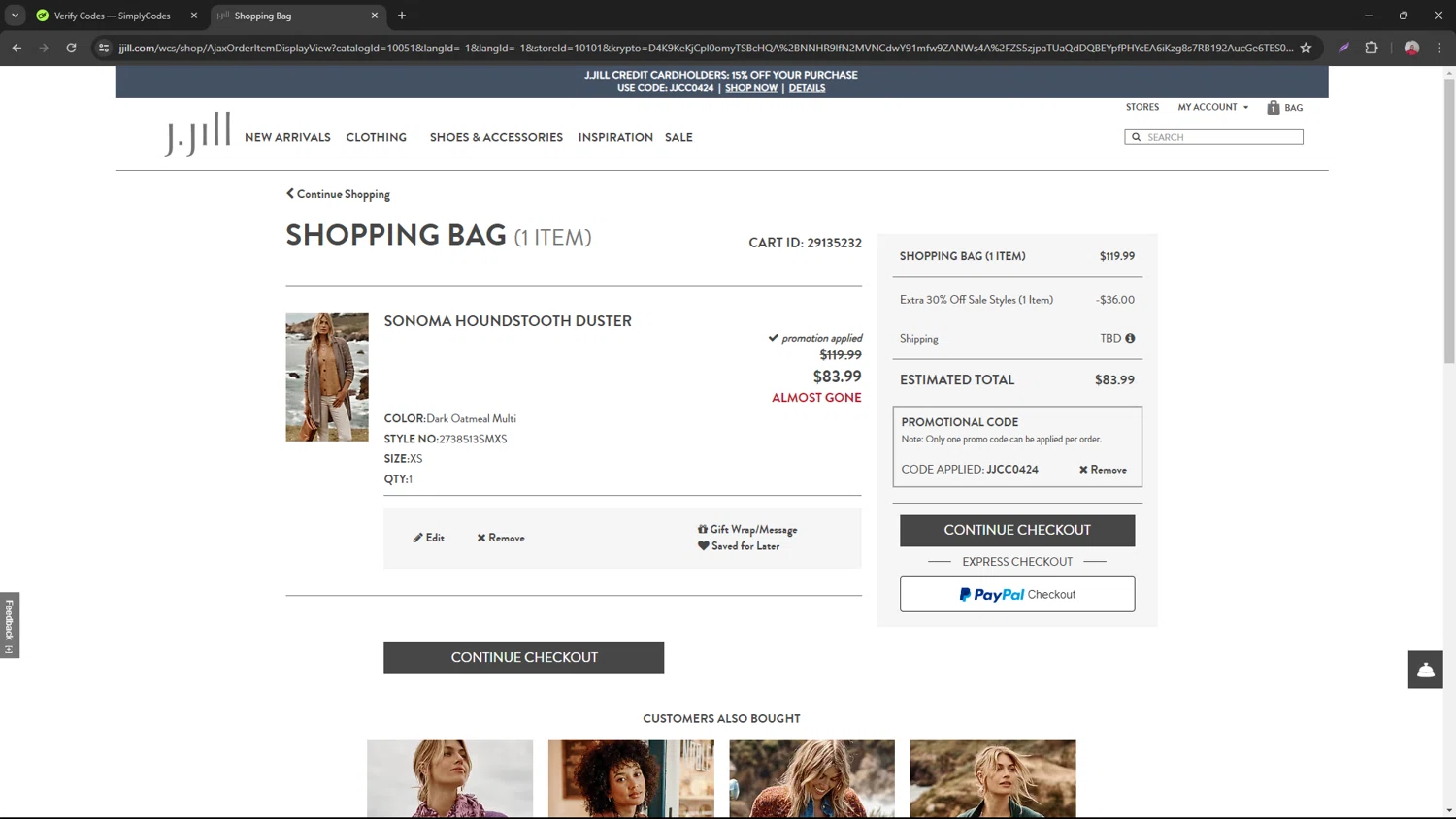The image size is (1456, 819).
Task: Open third Customers Also Bought product image
Action: point(811,779)
